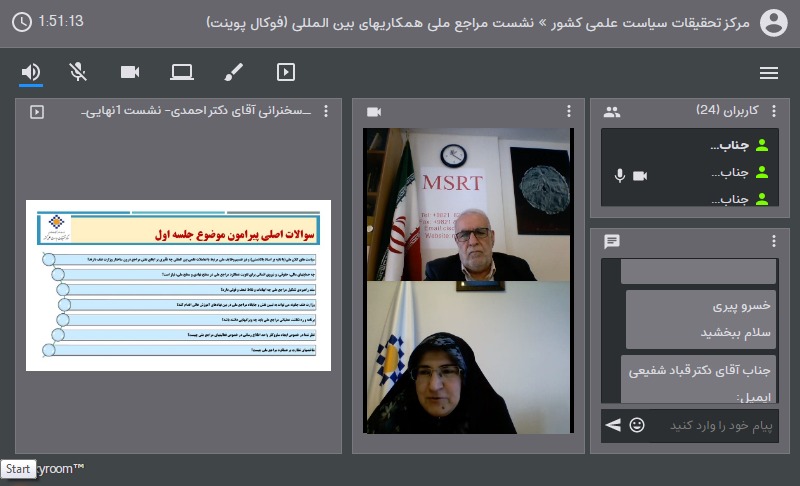The height and width of the screenshot is (486, 800).
Task: Select the whiteboard brush tool
Action: pos(233,72)
